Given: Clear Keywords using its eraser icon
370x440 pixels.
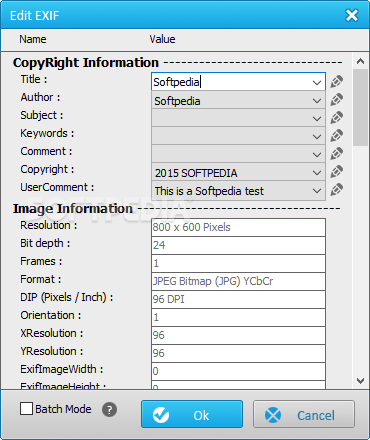Looking at the screenshot, I should 336,135.
